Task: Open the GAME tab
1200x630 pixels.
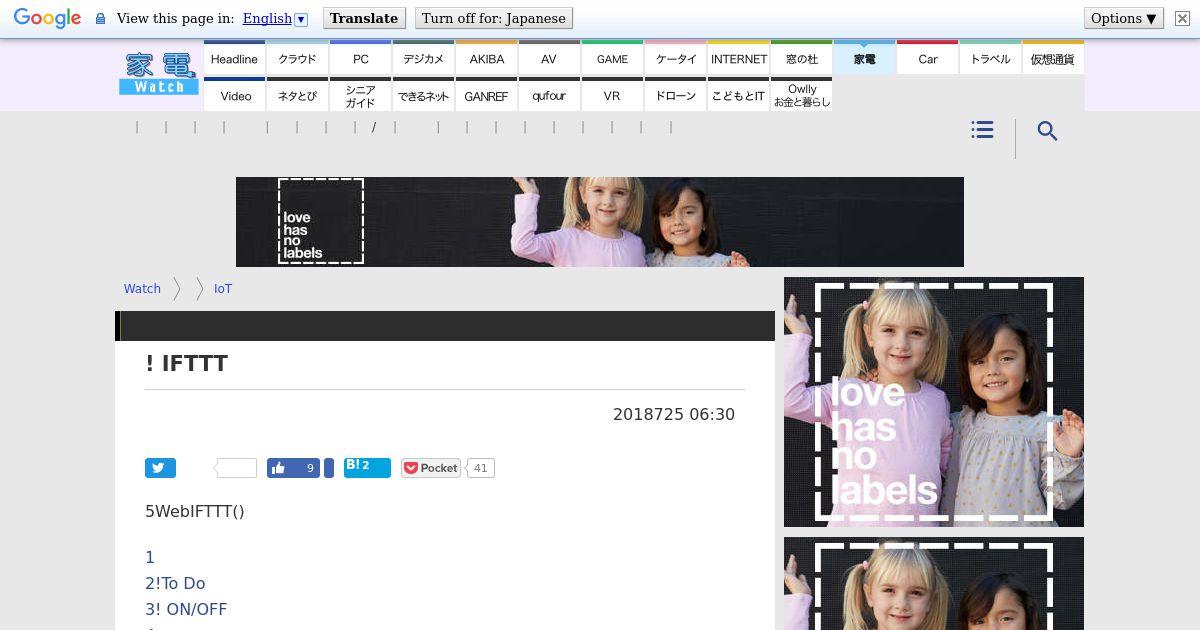Action: pos(612,58)
